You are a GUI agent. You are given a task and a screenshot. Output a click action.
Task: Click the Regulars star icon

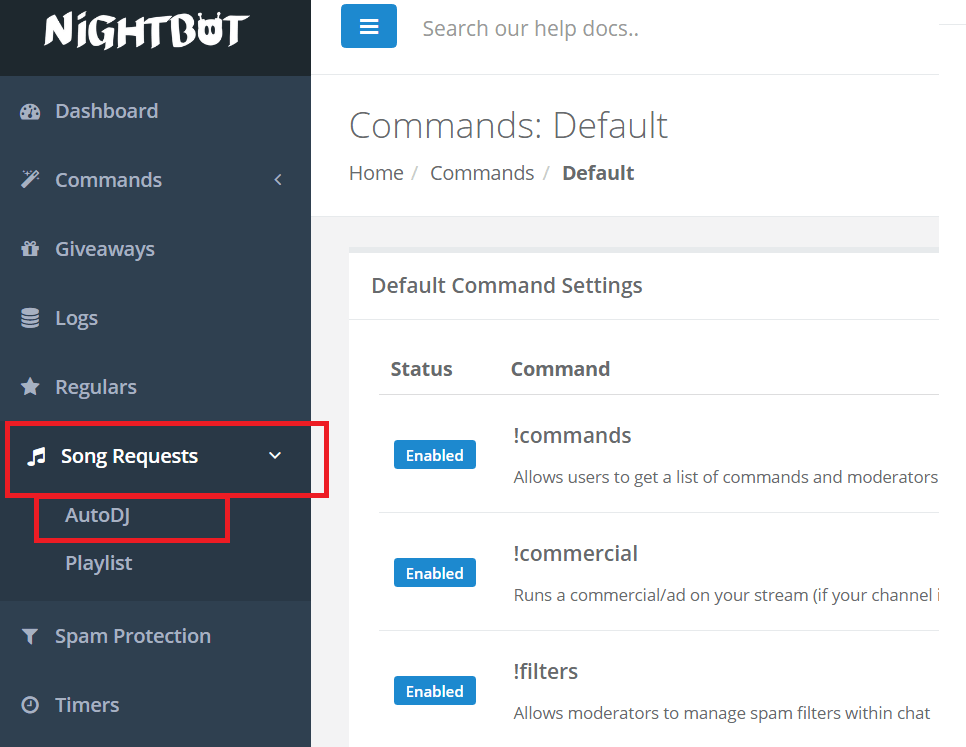pos(30,387)
